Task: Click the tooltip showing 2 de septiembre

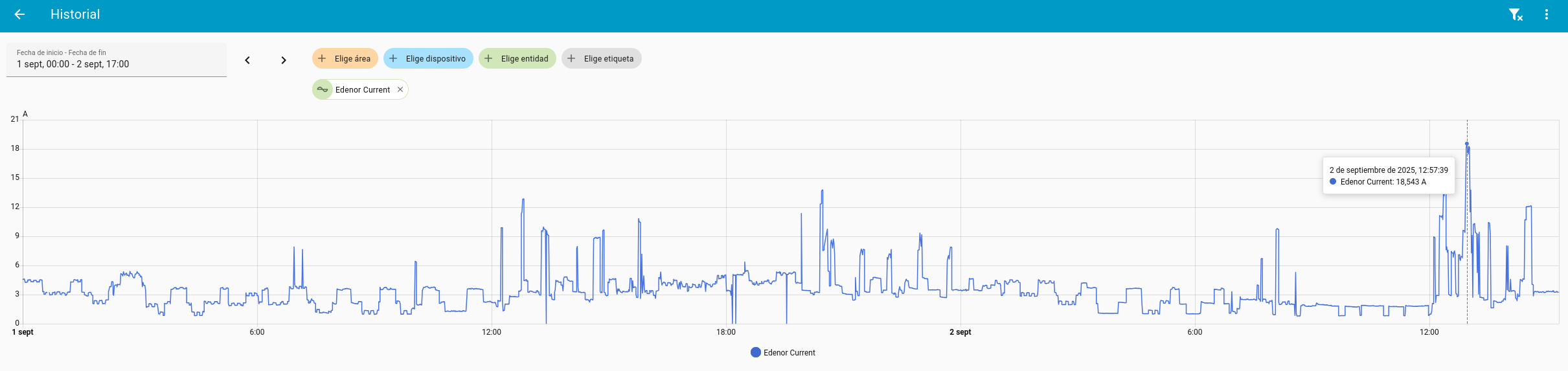Action: pos(1389,175)
